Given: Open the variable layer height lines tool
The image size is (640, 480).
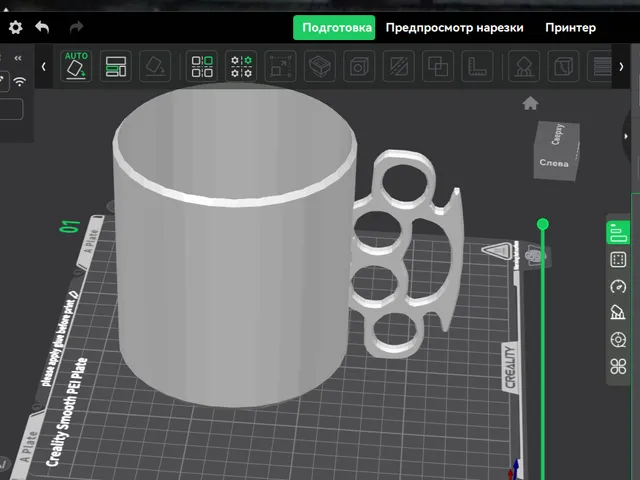Looking at the screenshot, I should pyautogui.click(x=600, y=66).
